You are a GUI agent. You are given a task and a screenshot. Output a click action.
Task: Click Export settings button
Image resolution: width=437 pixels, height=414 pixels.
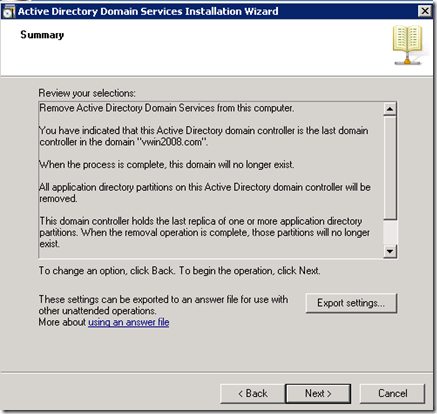(x=351, y=303)
